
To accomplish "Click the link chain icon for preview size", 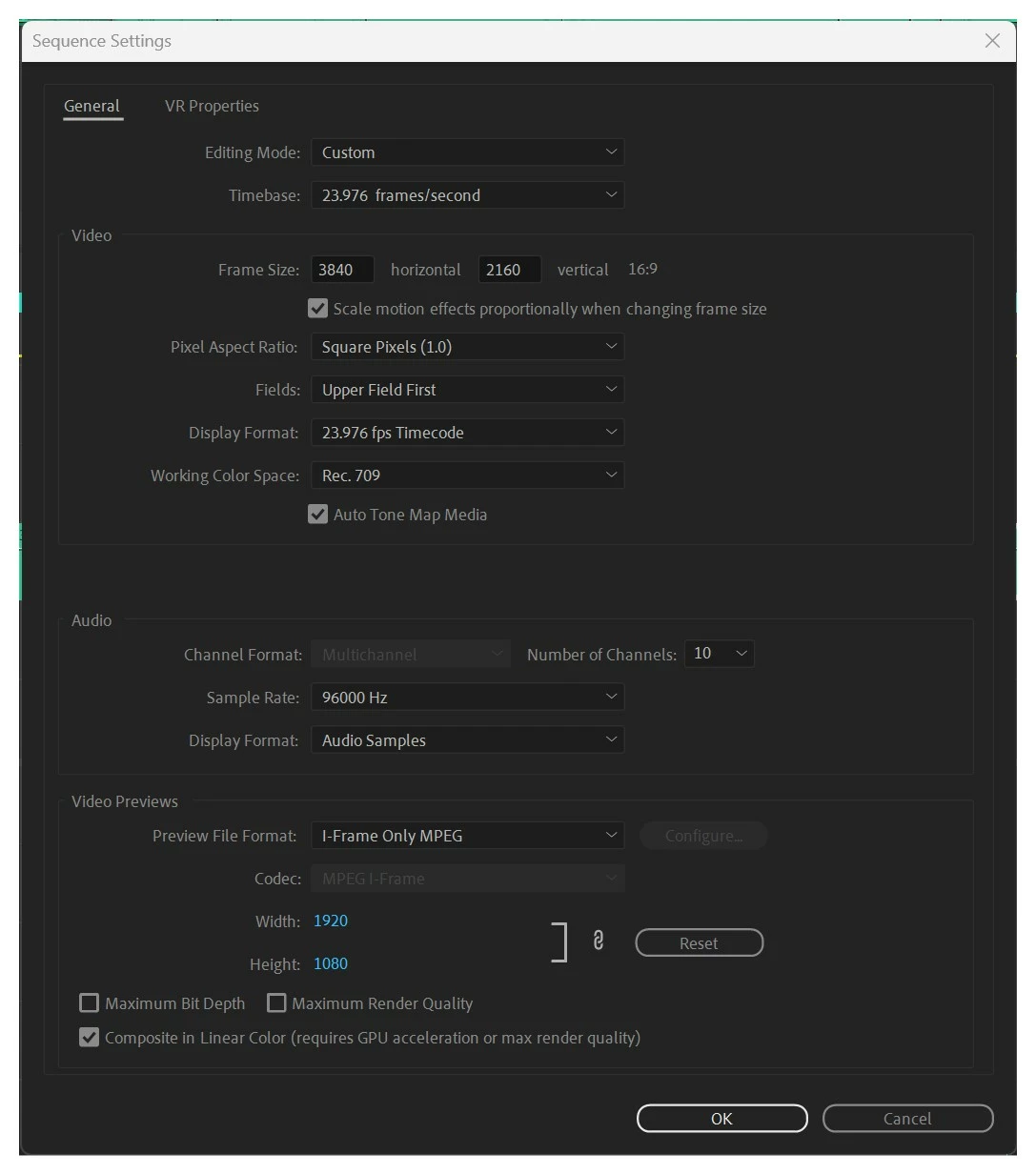I will point(599,941).
